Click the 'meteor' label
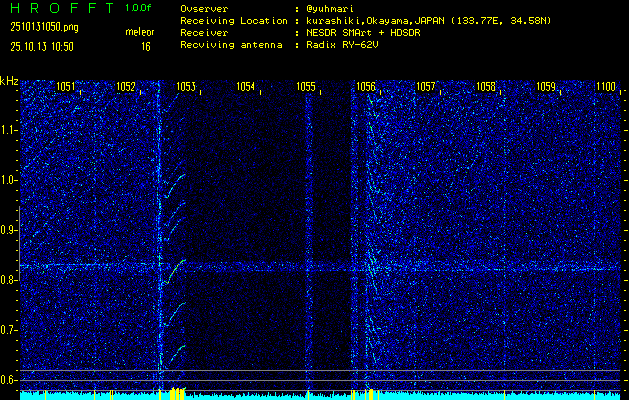 [140, 32]
